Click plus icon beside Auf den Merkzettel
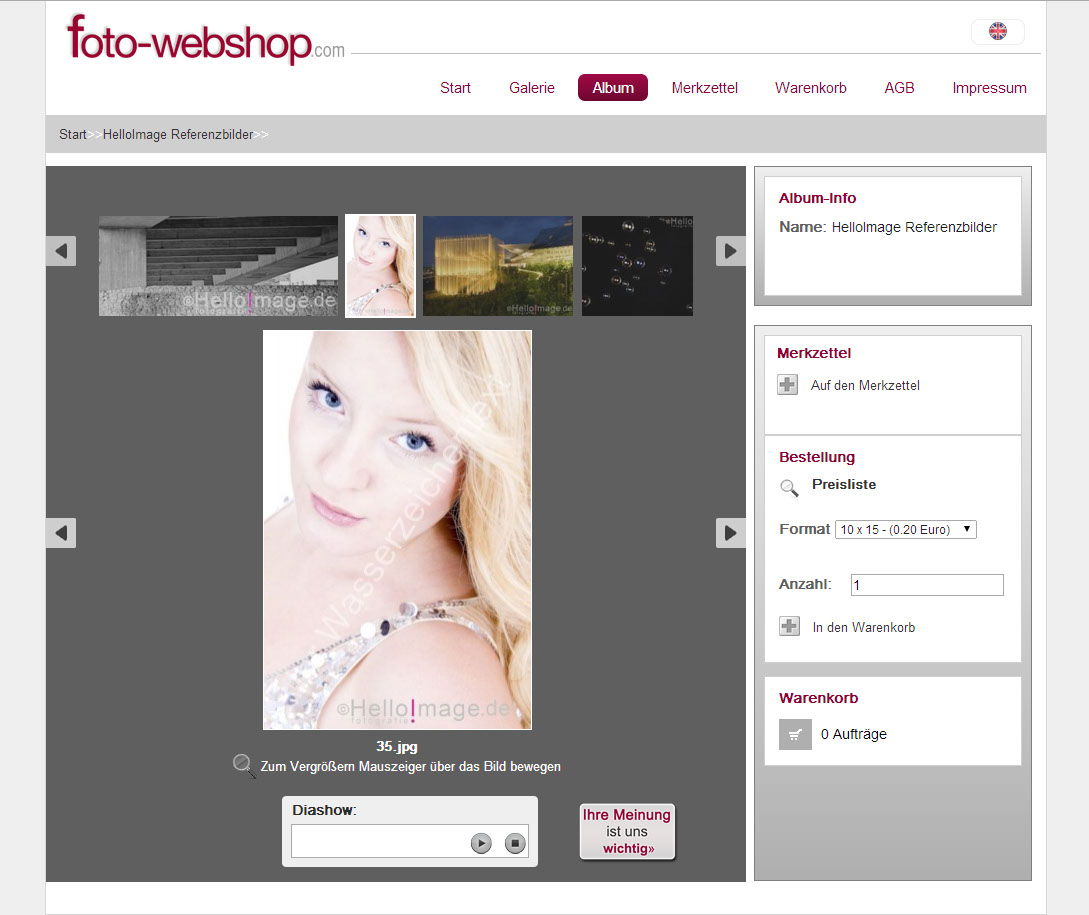The image size is (1089, 915). tap(788, 385)
